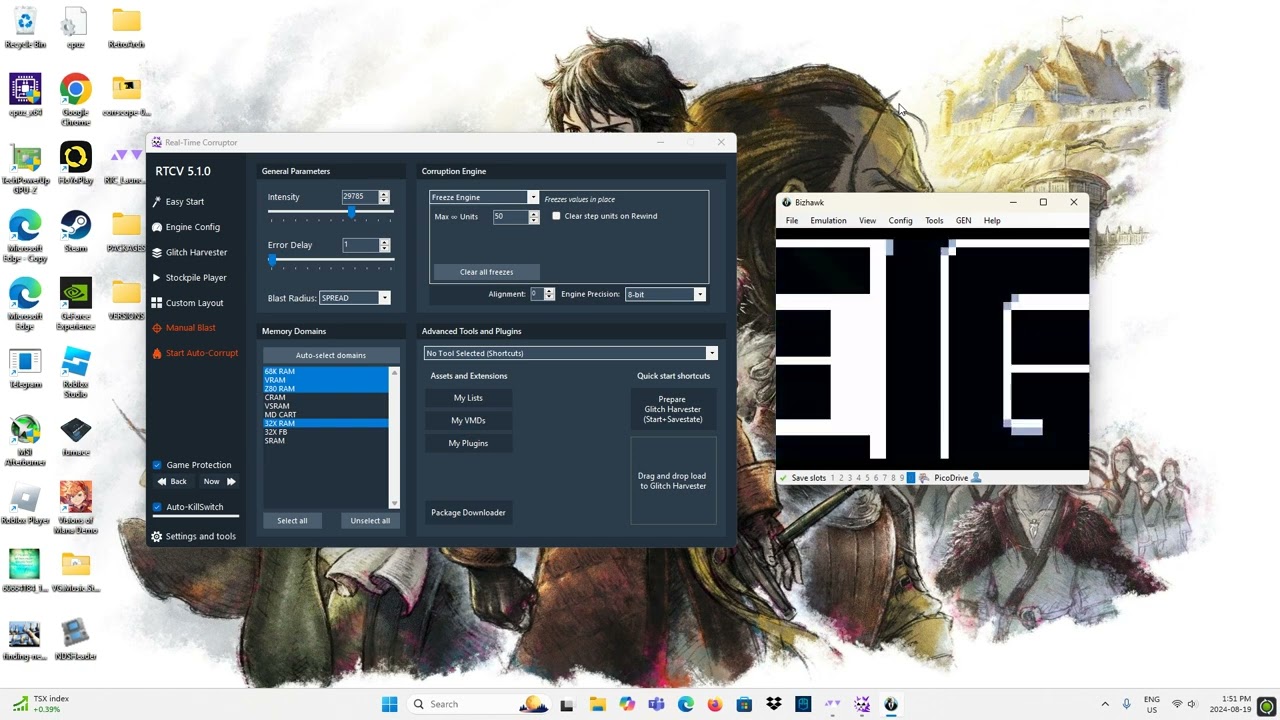1280x720 pixels.
Task: Open Stockpile Player play icon
Action: 157,277
